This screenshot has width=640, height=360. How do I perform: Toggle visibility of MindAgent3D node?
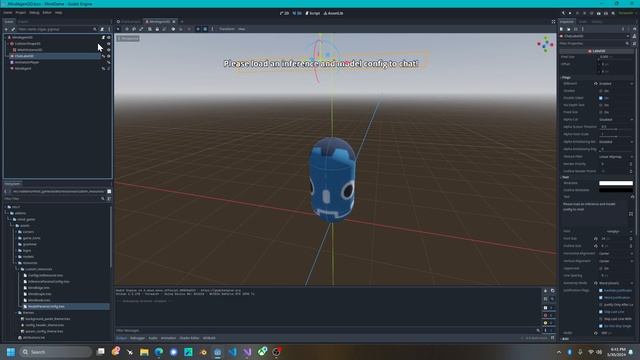click(x=109, y=37)
